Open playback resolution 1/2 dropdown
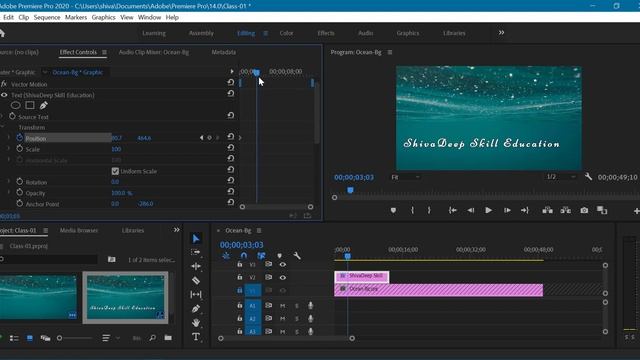 (561, 177)
